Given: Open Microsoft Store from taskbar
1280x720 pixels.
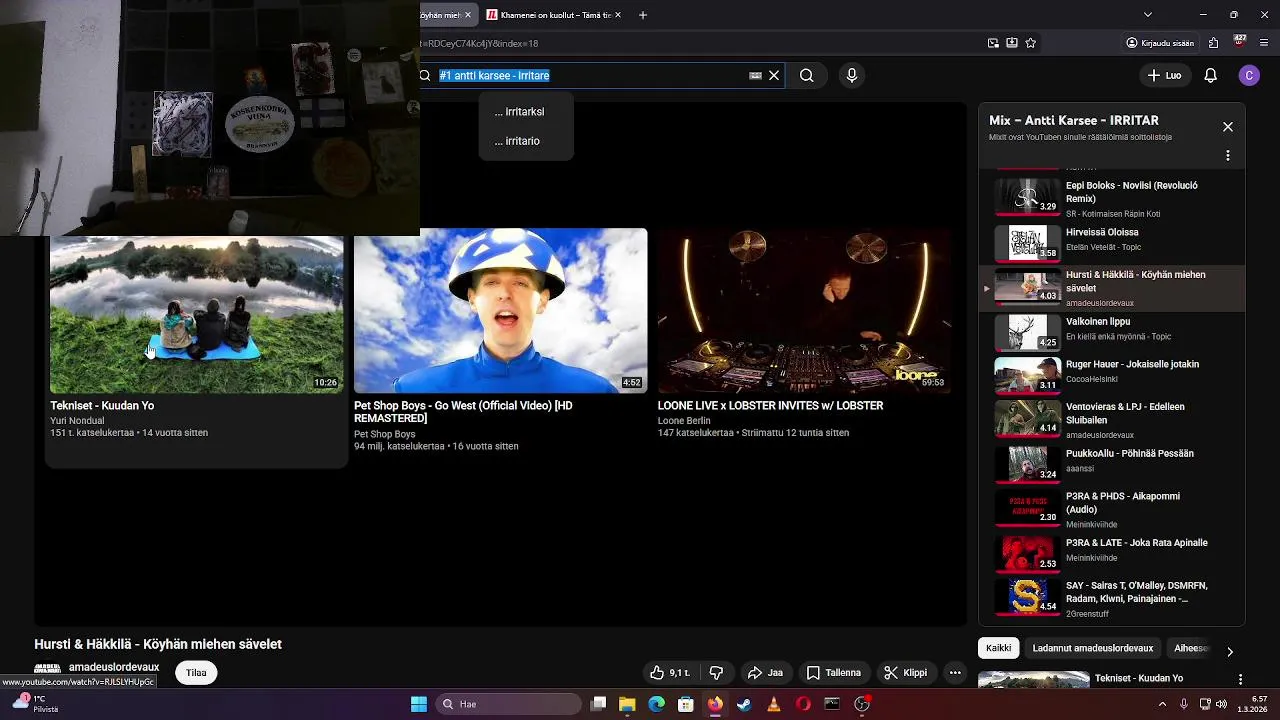Looking at the screenshot, I should pos(686,704).
